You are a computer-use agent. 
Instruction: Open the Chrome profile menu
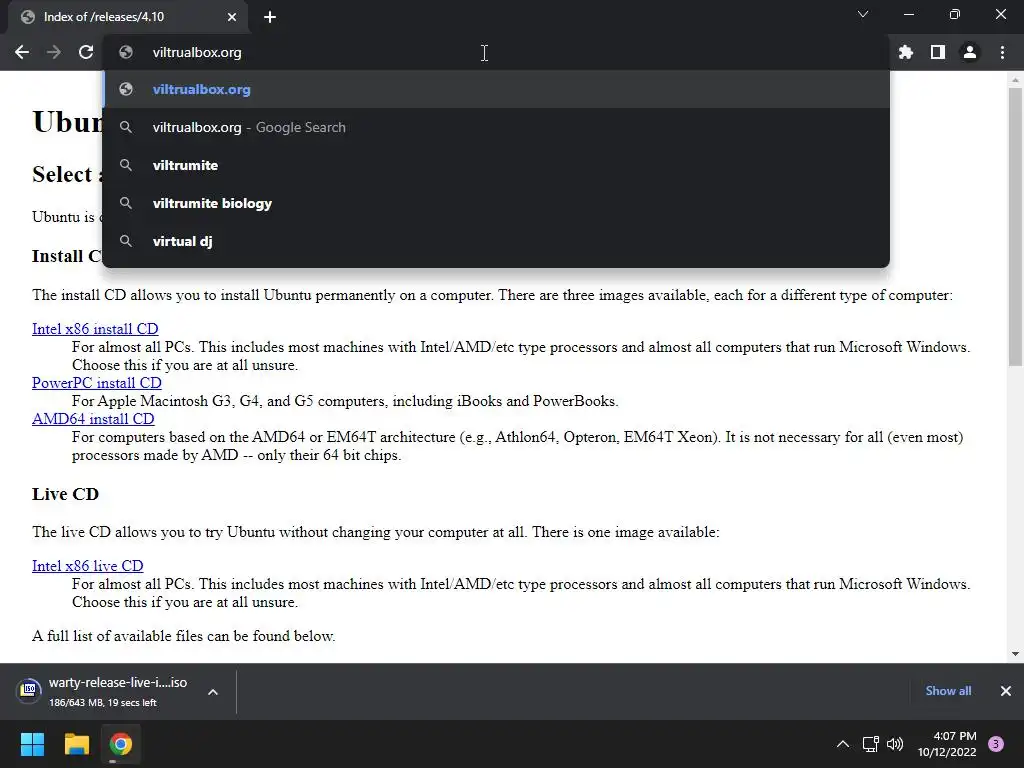(x=970, y=52)
